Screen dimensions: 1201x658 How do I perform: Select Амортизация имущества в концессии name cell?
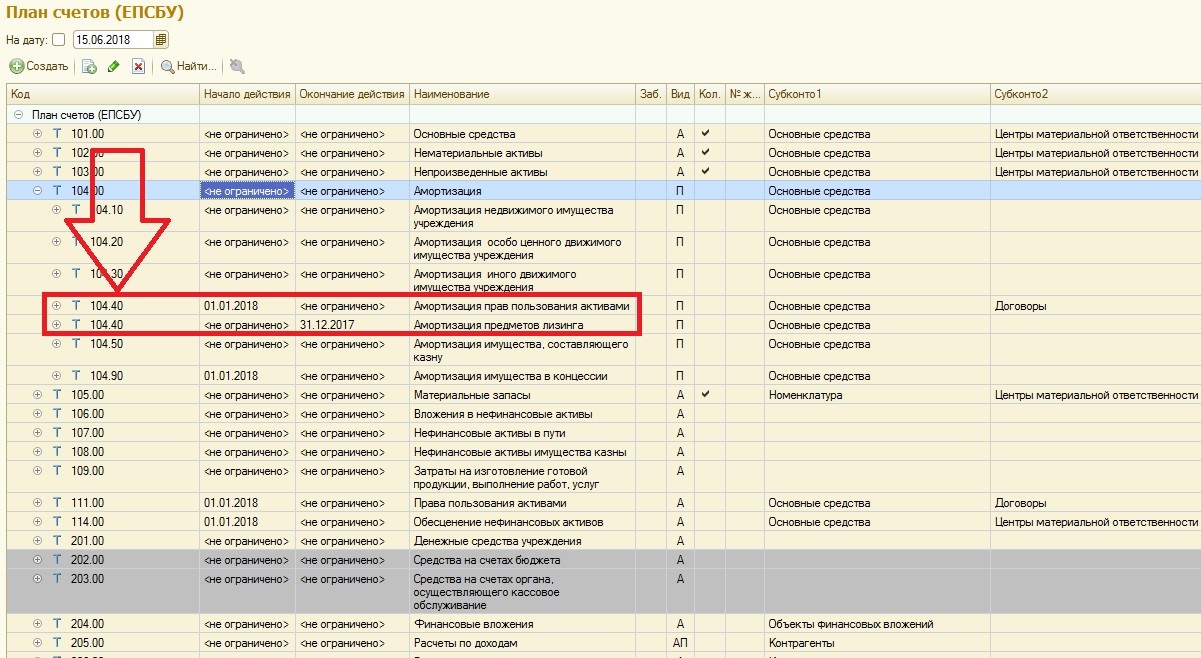coord(523,376)
